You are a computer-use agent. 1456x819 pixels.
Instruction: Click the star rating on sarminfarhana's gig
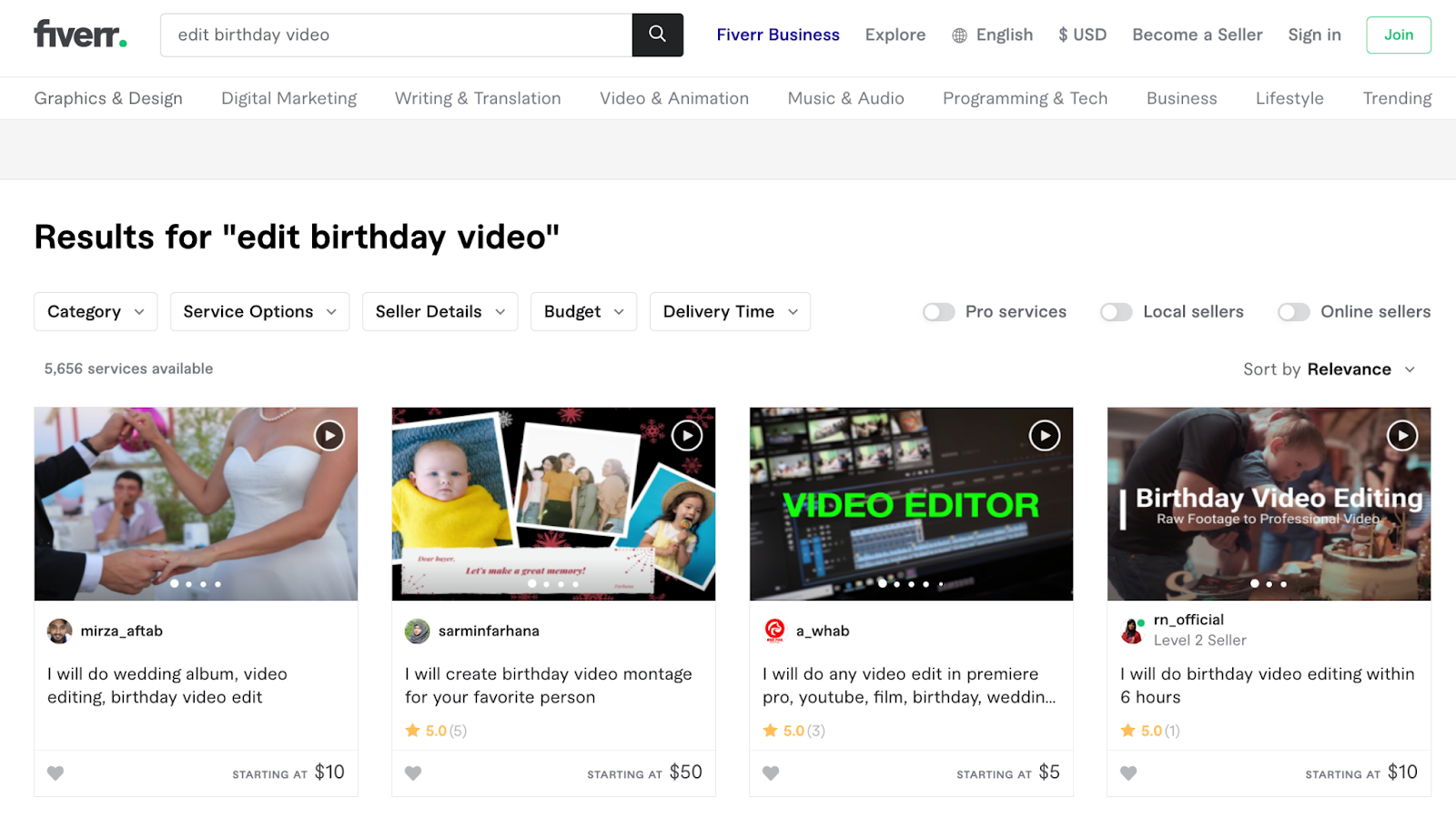point(436,731)
